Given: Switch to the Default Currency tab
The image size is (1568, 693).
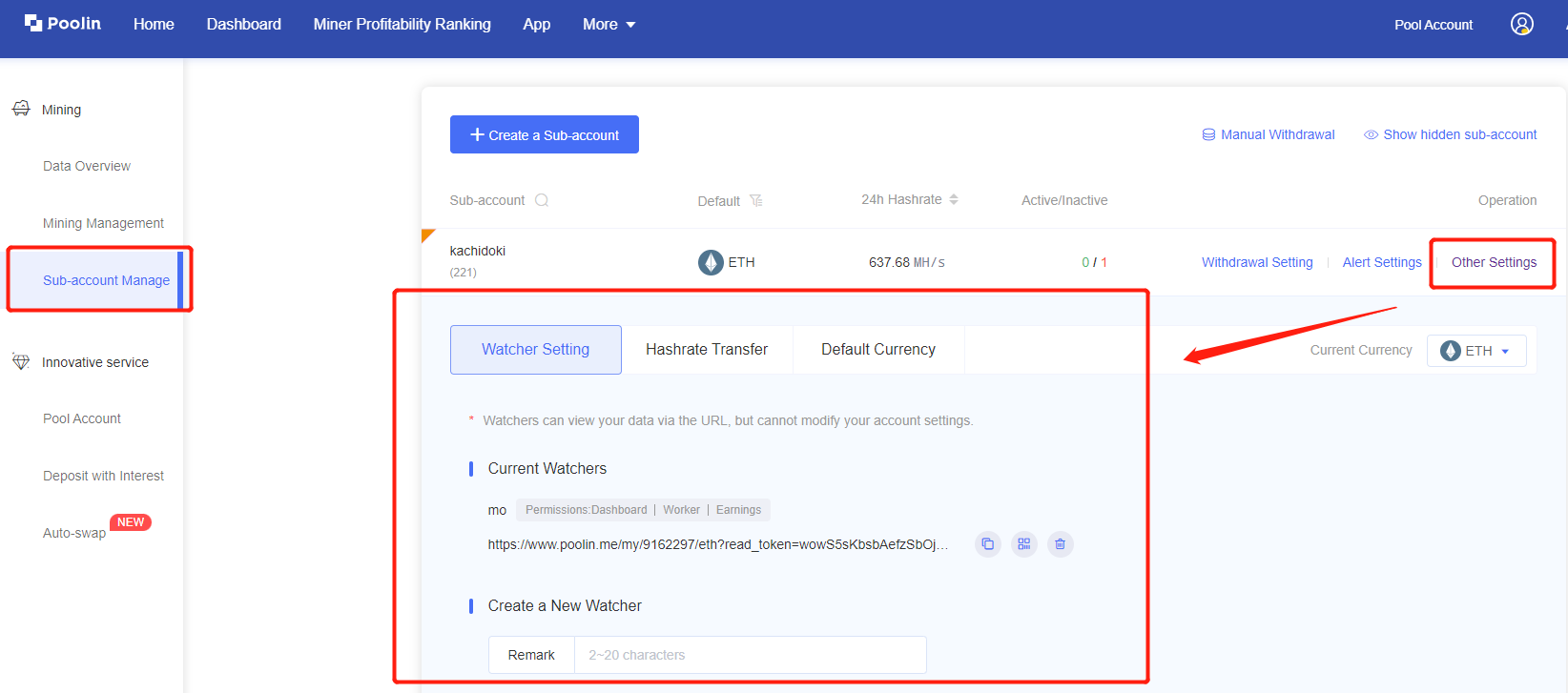Looking at the screenshot, I should tap(878, 350).
